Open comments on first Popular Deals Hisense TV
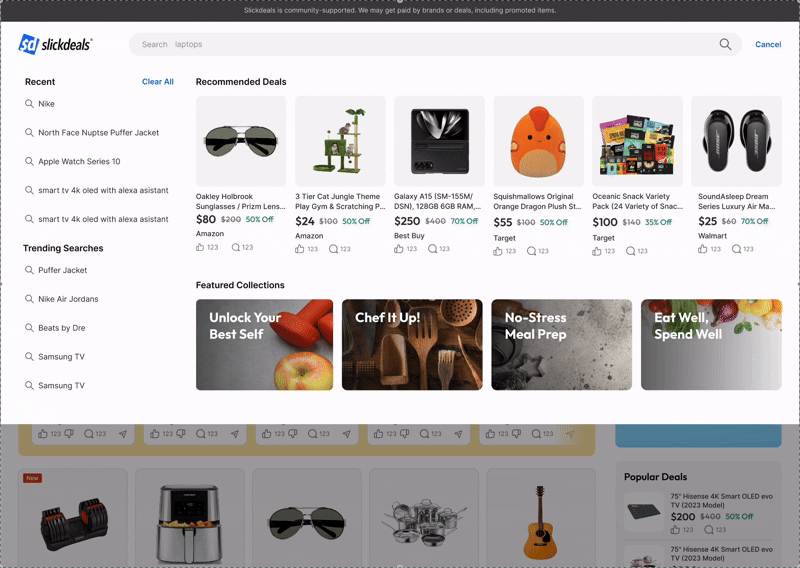Screen dimensions: 800x568 709,530
